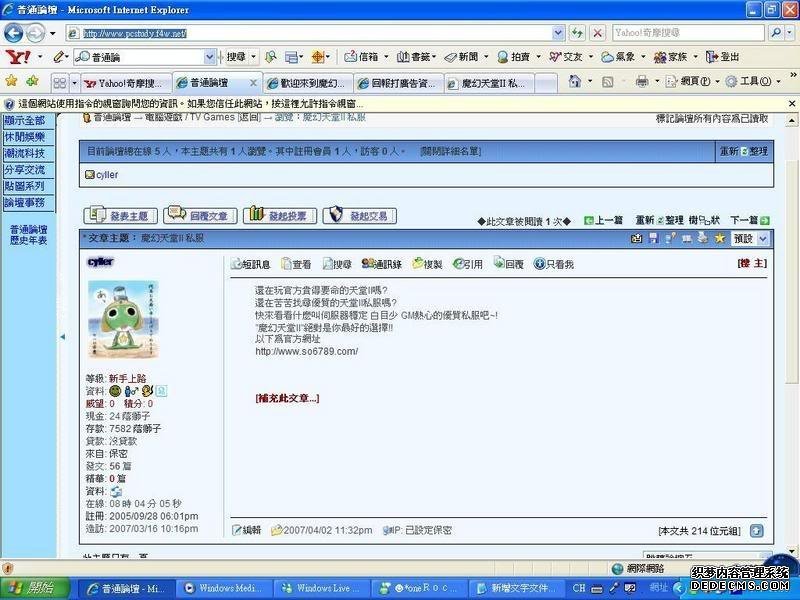Edit the post via the 編輯 icon
The image size is (800, 600).
coord(238,532)
